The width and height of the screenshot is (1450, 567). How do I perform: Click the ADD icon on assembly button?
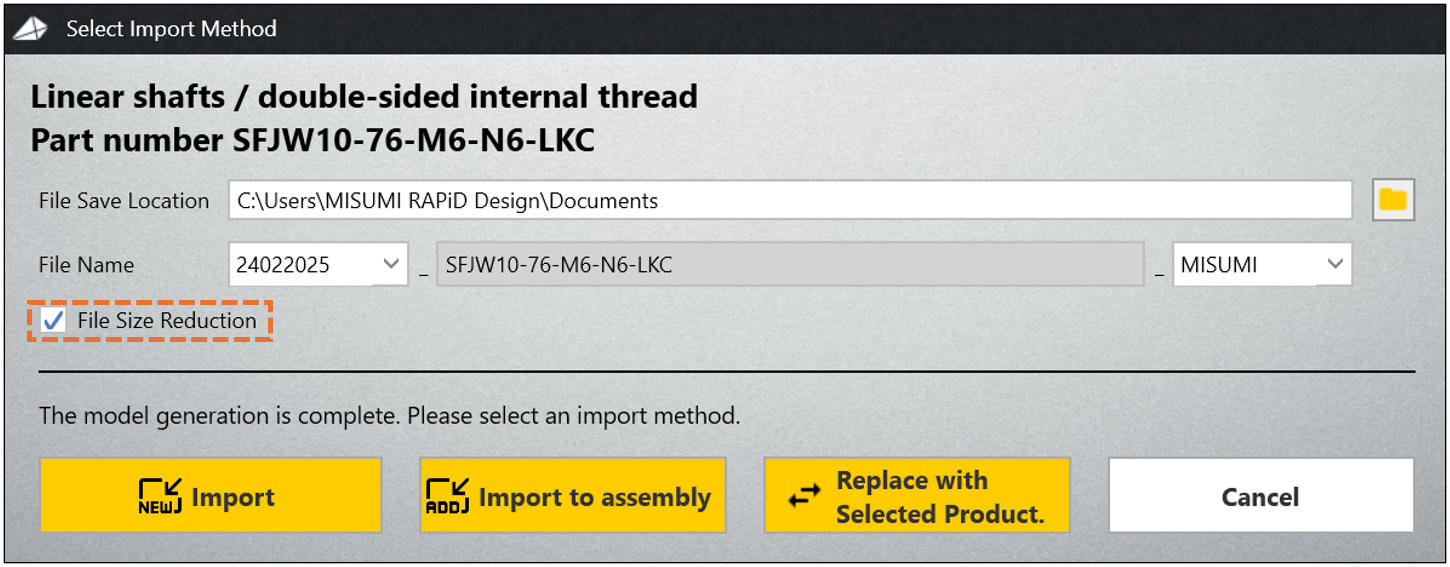(x=447, y=496)
